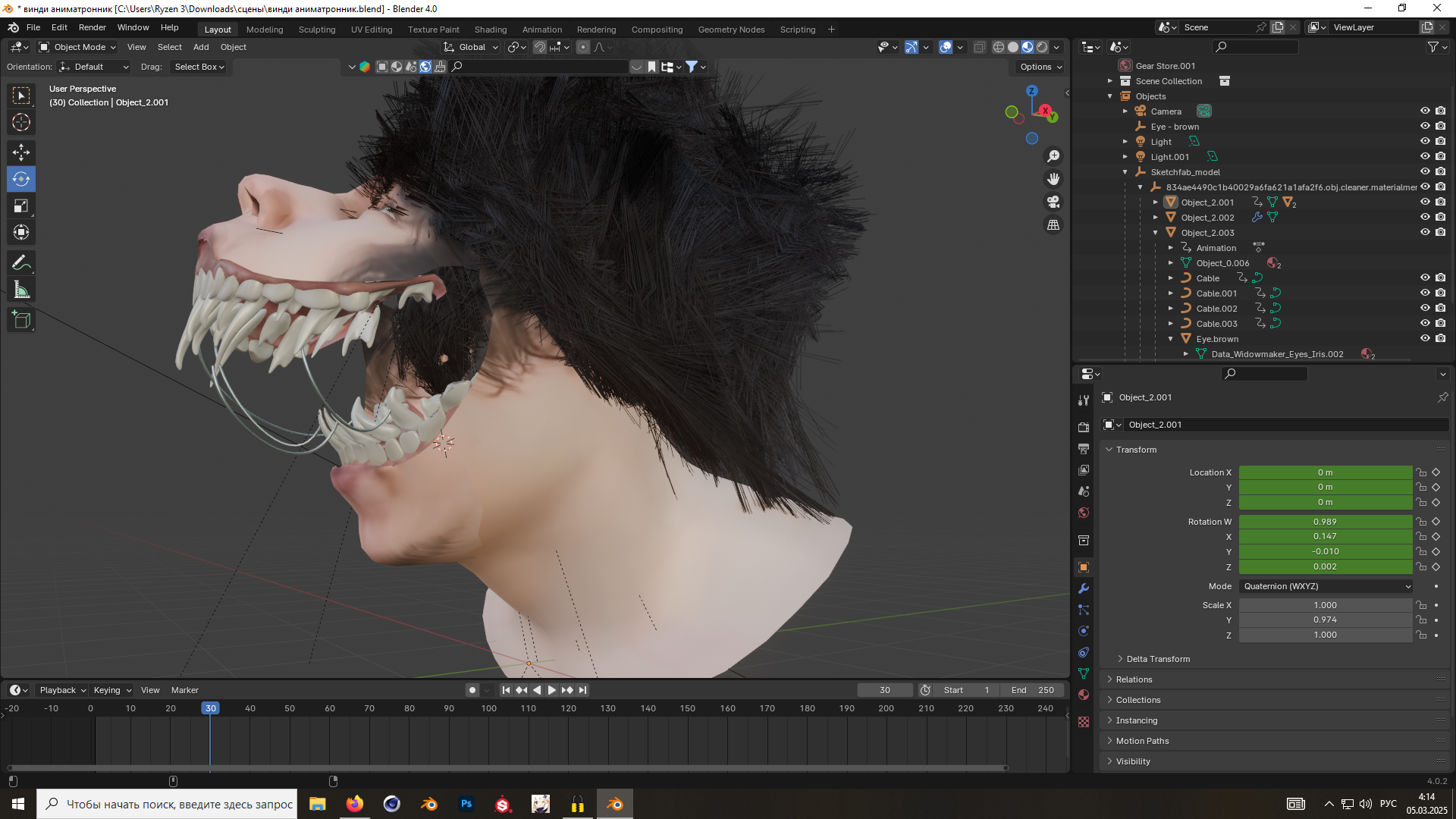Viewport: 1456px width, 819px height.
Task: Activate the 3D Cursor tool
Action: click(21, 122)
